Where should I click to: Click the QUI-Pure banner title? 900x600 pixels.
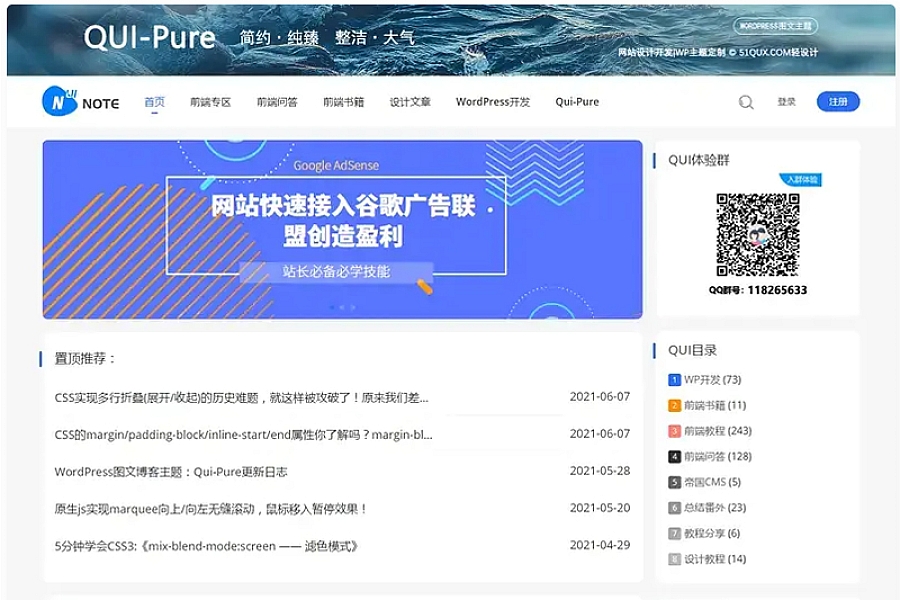click(x=149, y=38)
